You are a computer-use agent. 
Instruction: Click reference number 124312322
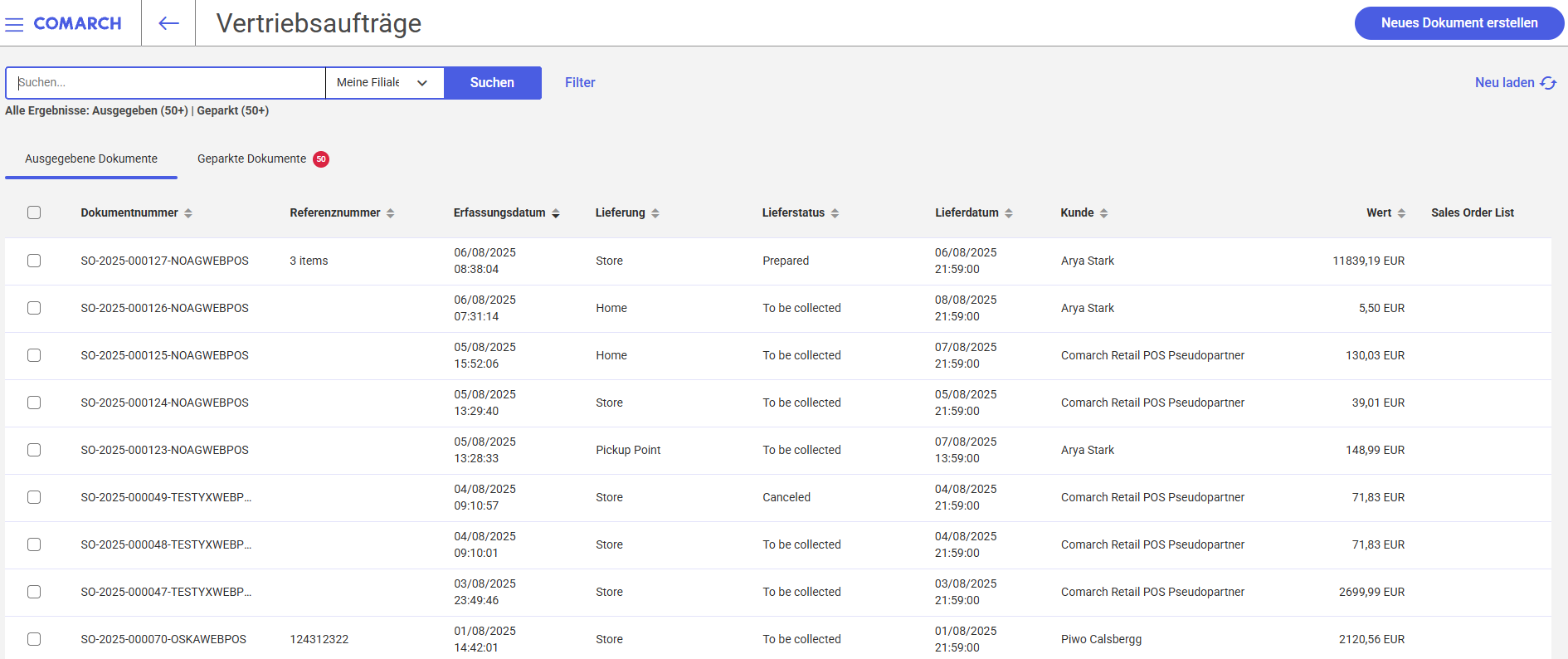click(319, 639)
